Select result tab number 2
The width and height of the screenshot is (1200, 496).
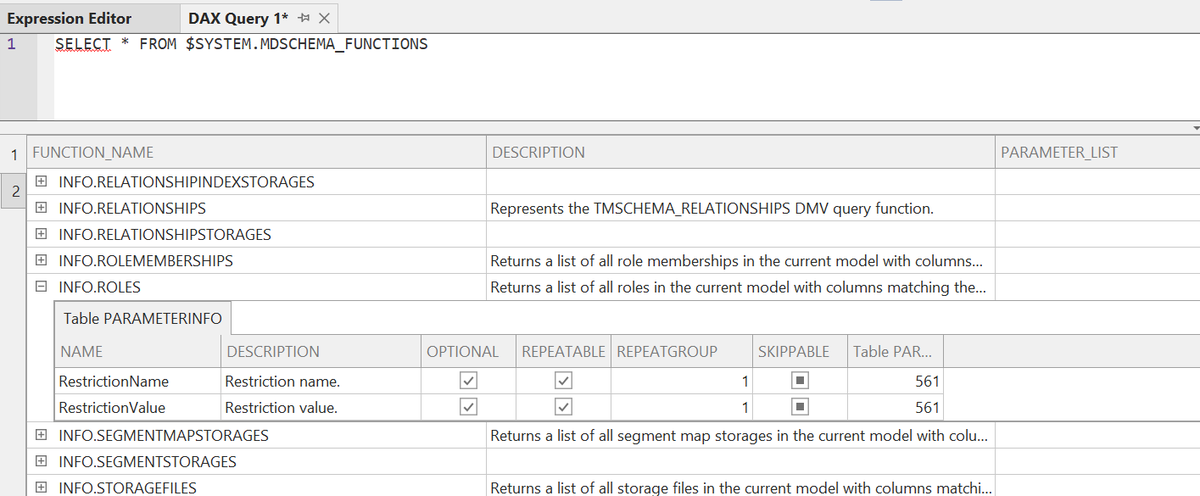[13, 190]
